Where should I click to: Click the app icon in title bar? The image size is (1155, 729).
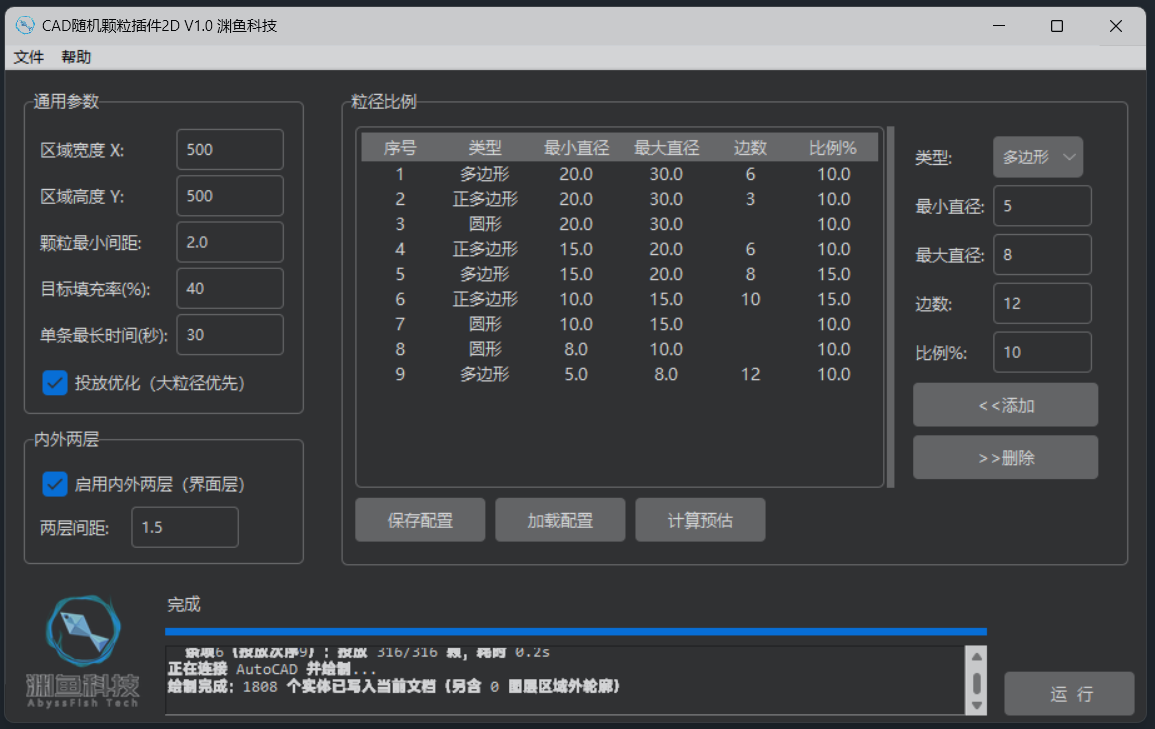[x=24, y=26]
